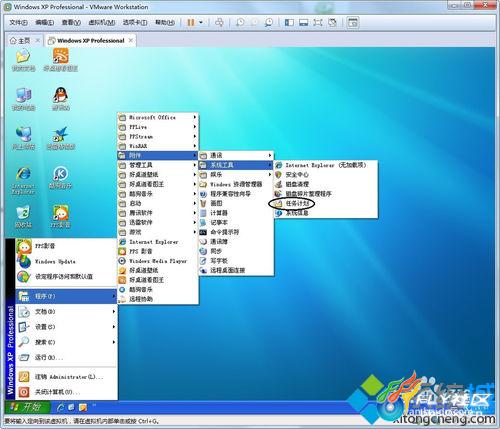Viewport: 500px width, 429px height.
Task: Open 程序兼容性向导 entry
Action: pyautogui.click(x=236, y=194)
